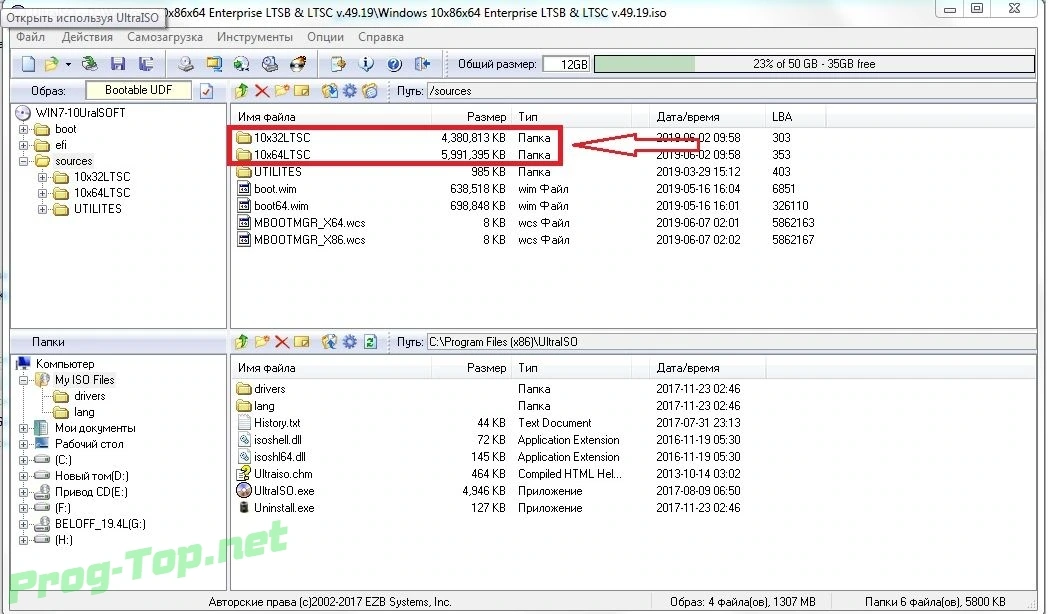1049x614 pixels.
Task: Open help via the question mark icon
Action: [395, 64]
